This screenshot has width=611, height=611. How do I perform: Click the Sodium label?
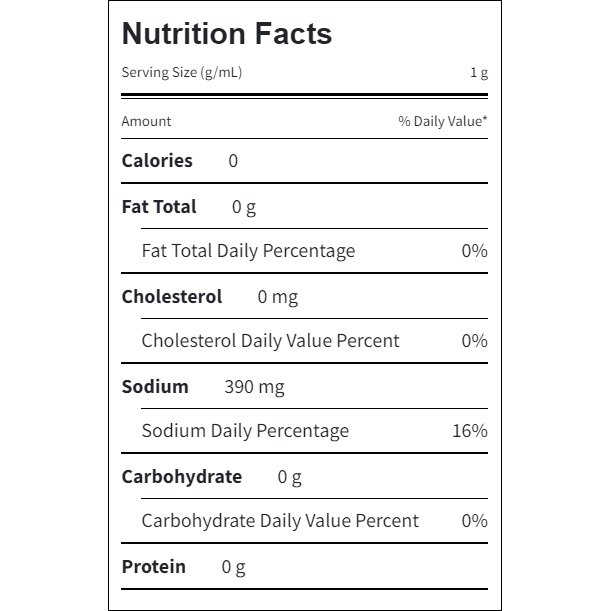[x=155, y=386]
